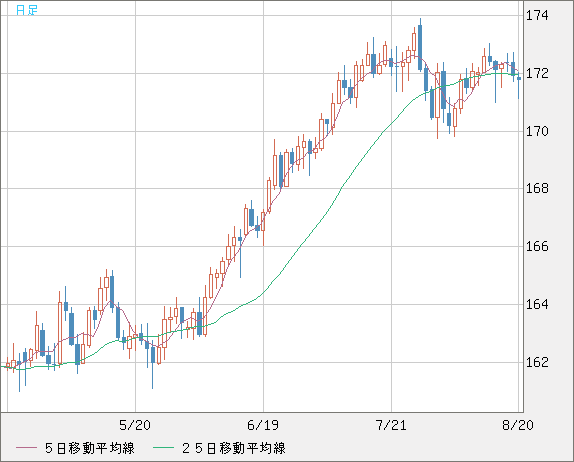Click the ２５日移動平均線 legend text
Viewport: 574px width, 462px height.
pyautogui.click(x=234, y=448)
